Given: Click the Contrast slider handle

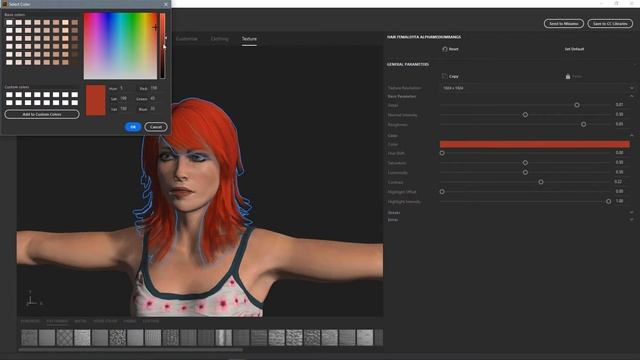Looking at the screenshot, I should pyautogui.click(x=541, y=182).
